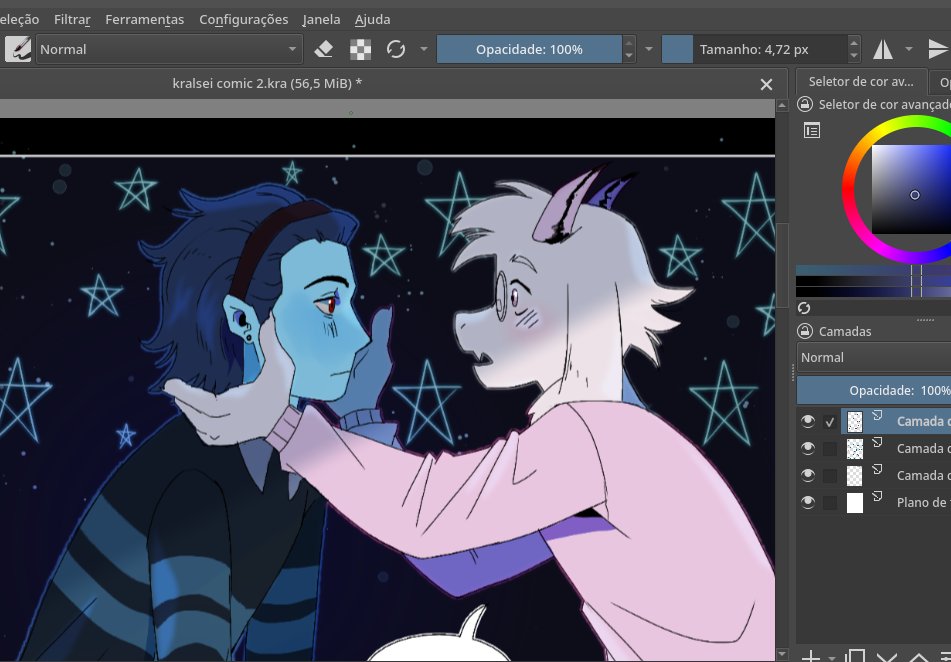
Task: Open the Filtrar menu
Action: point(72,19)
